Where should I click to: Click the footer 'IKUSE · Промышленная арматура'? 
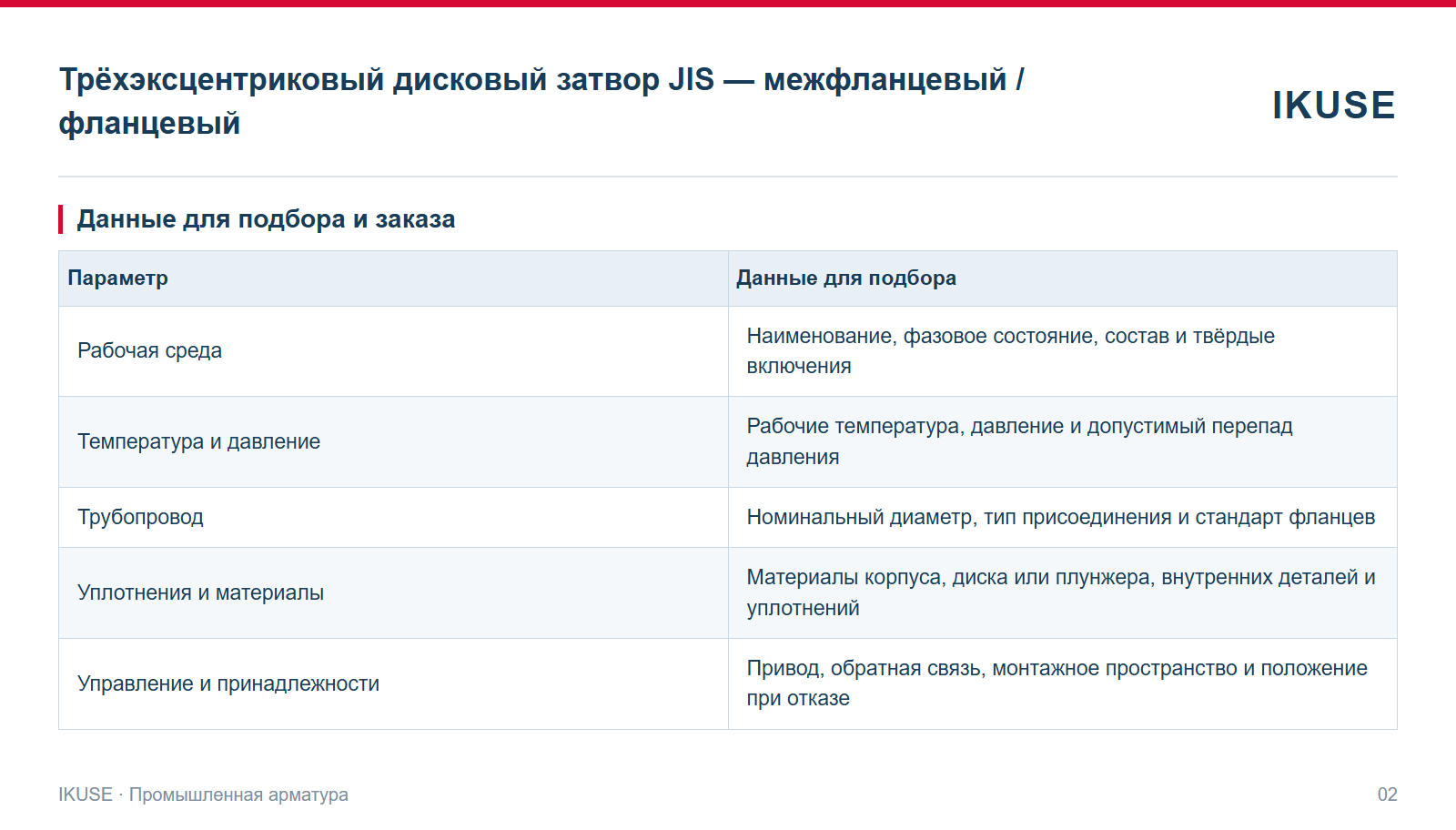pos(204,795)
